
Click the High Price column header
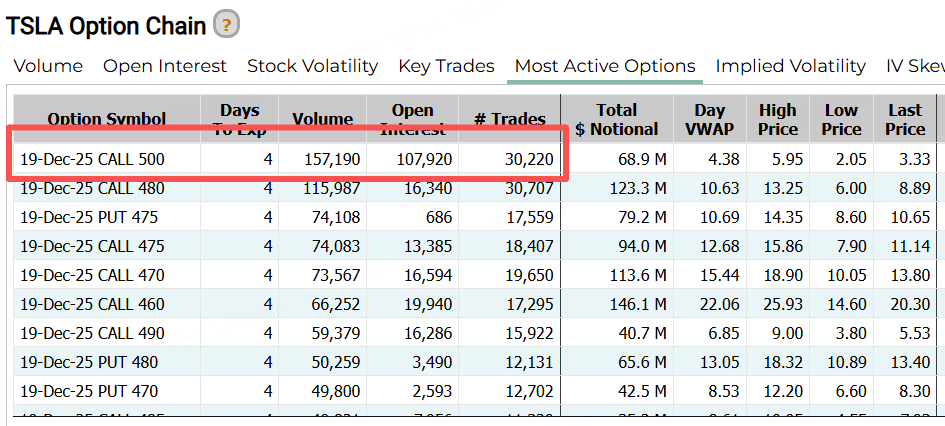tap(778, 119)
